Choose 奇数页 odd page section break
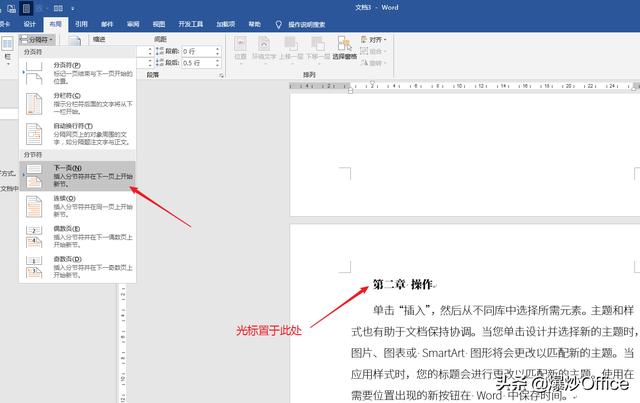This screenshot has height=403, width=640. click(75, 265)
